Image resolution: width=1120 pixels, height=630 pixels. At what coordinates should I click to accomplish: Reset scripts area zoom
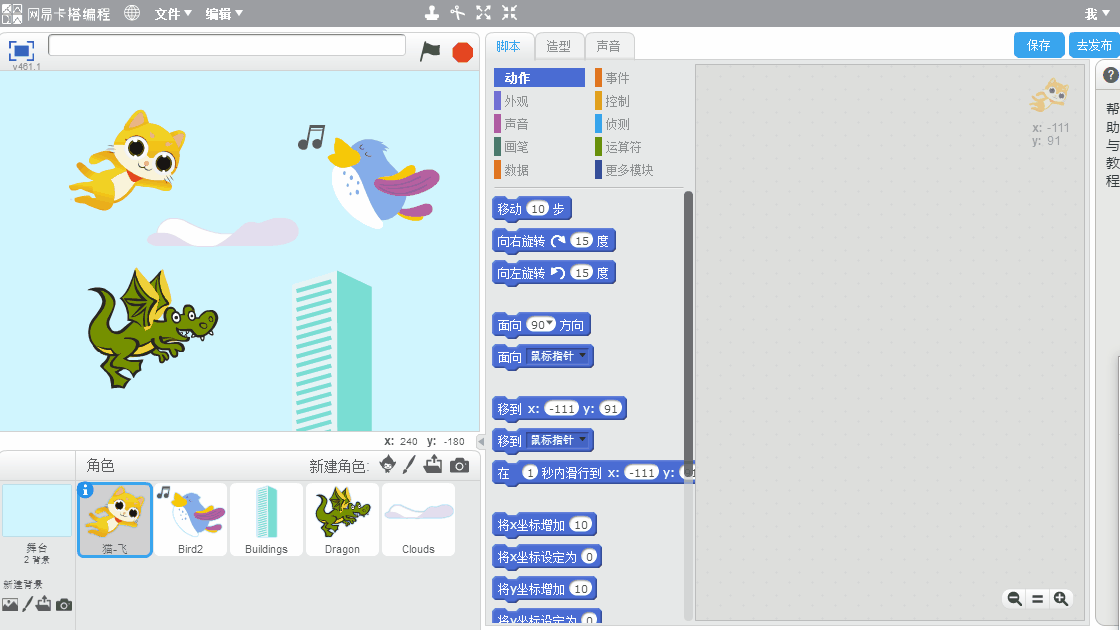(1038, 599)
